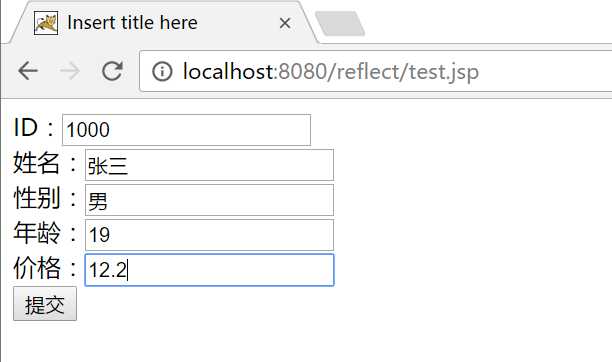Screen dimensions: 612x362
Task: Click the 性别 field containing 男
Action: coord(210,200)
